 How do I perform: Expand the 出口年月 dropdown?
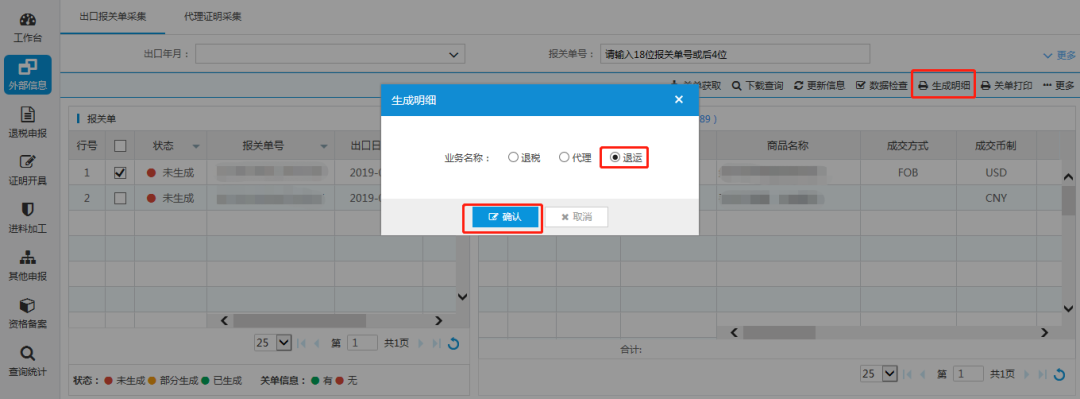331,54
